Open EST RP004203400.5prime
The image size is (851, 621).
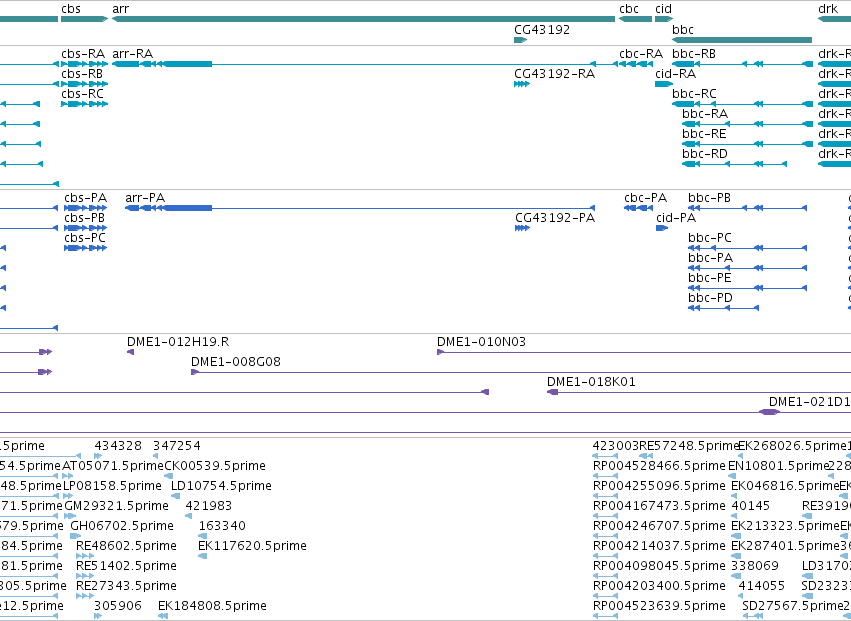[x=659, y=586]
